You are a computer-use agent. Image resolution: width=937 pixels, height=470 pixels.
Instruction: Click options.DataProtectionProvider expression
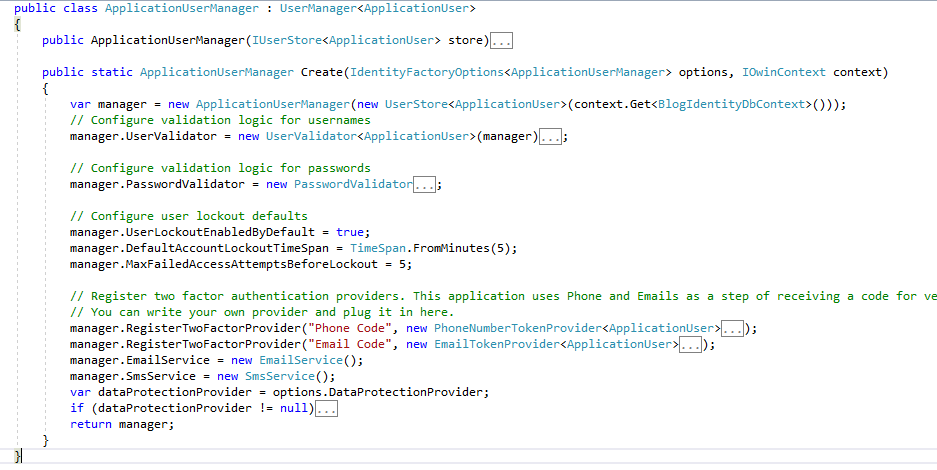coord(378,392)
